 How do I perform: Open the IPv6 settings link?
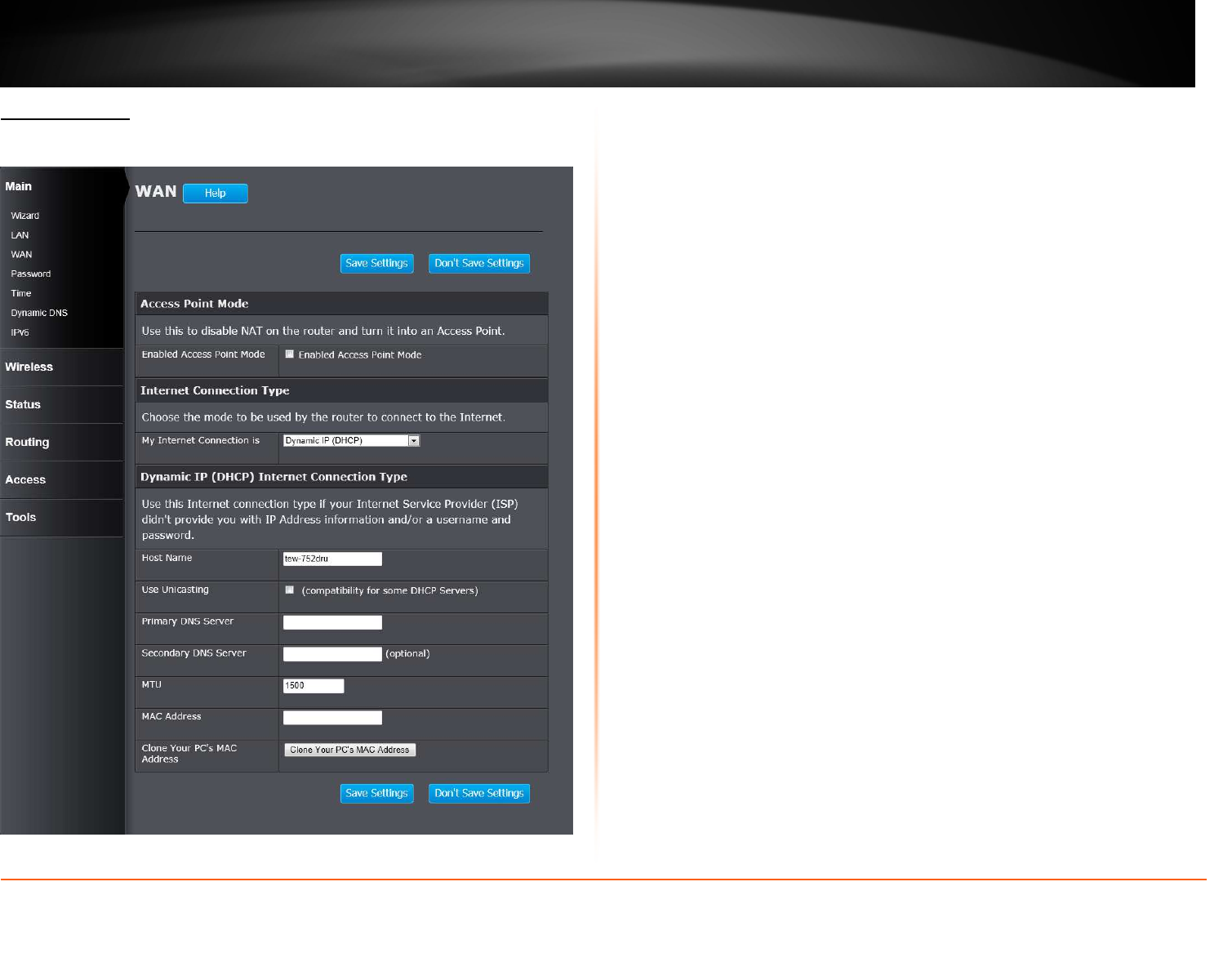point(20,332)
